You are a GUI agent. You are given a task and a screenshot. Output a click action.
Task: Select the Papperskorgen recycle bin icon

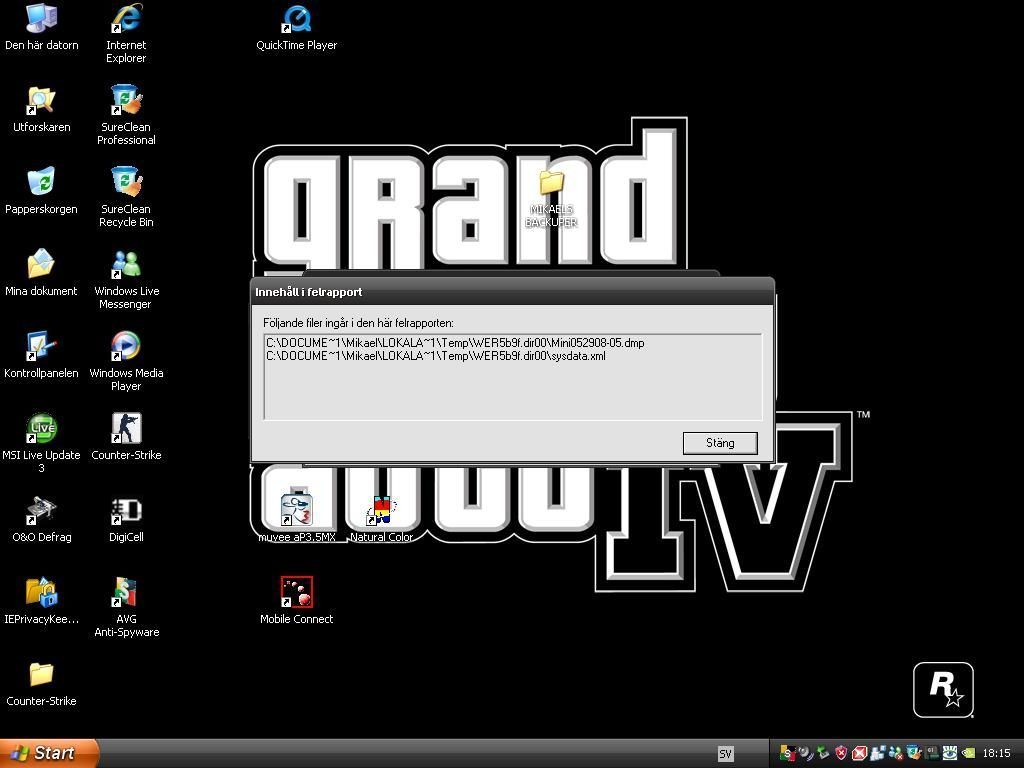point(42,191)
